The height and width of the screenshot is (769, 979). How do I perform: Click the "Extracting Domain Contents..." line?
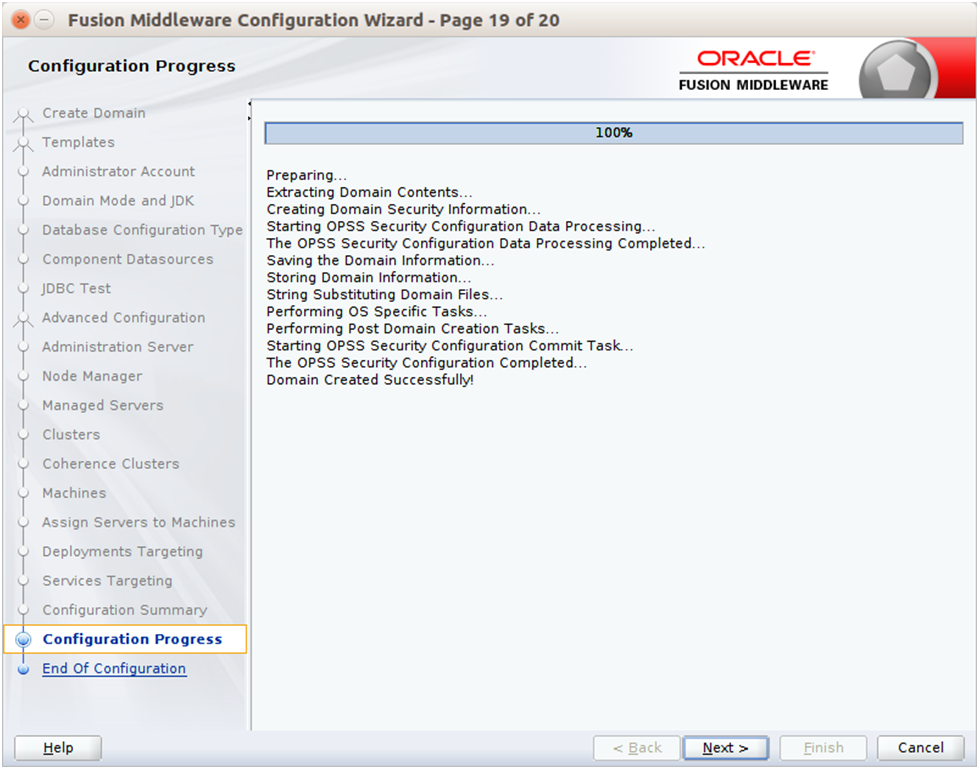point(370,192)
